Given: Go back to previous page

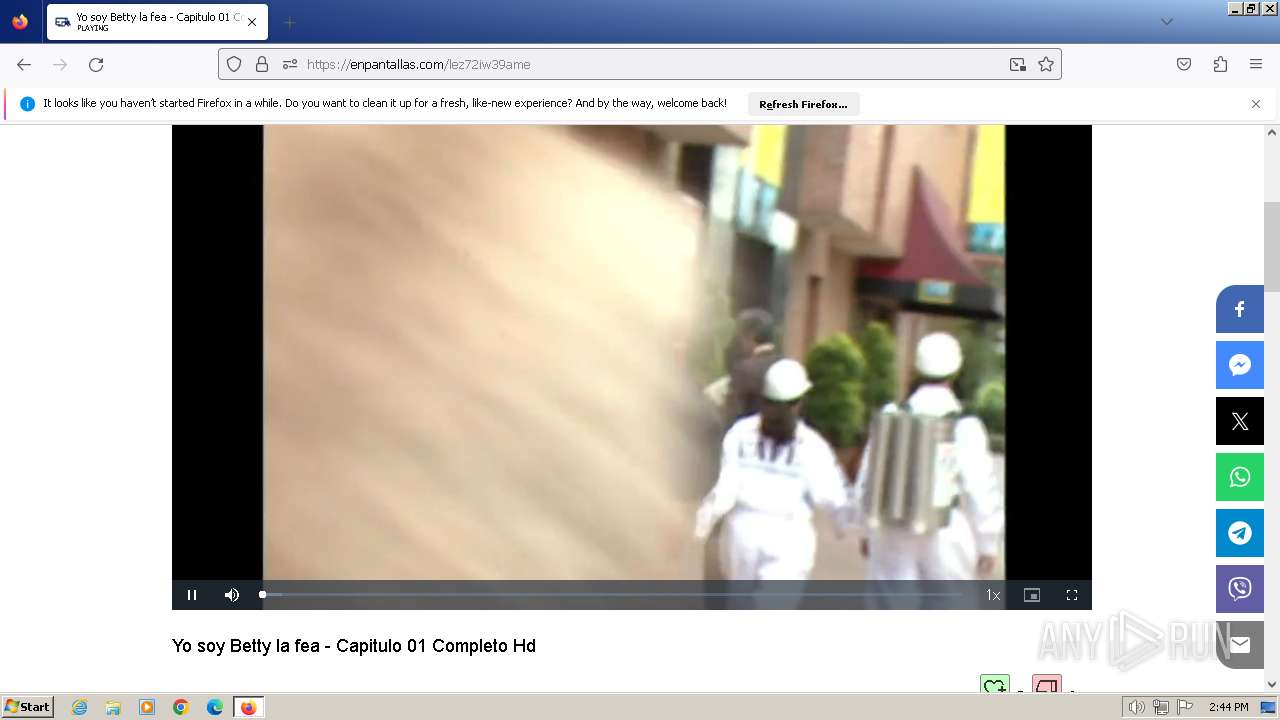Looking at the screenshot, I should coord(24,64).
